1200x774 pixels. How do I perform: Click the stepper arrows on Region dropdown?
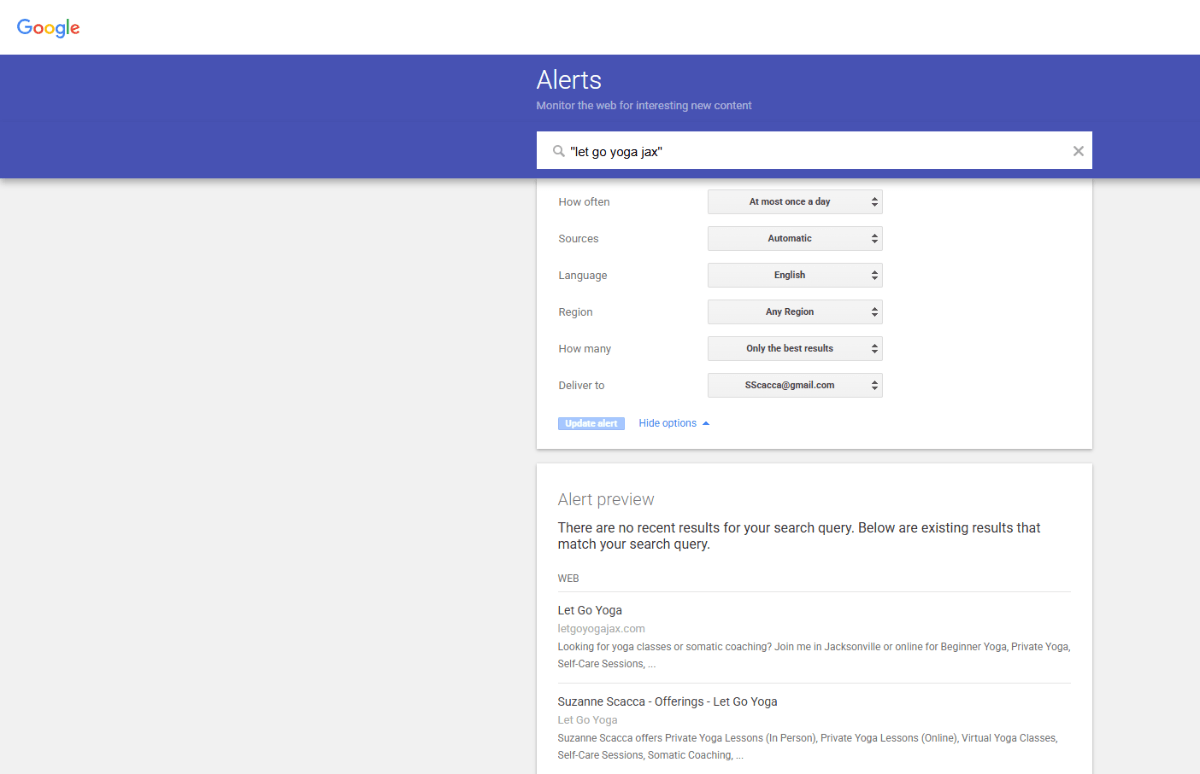[x=874, y=311]
